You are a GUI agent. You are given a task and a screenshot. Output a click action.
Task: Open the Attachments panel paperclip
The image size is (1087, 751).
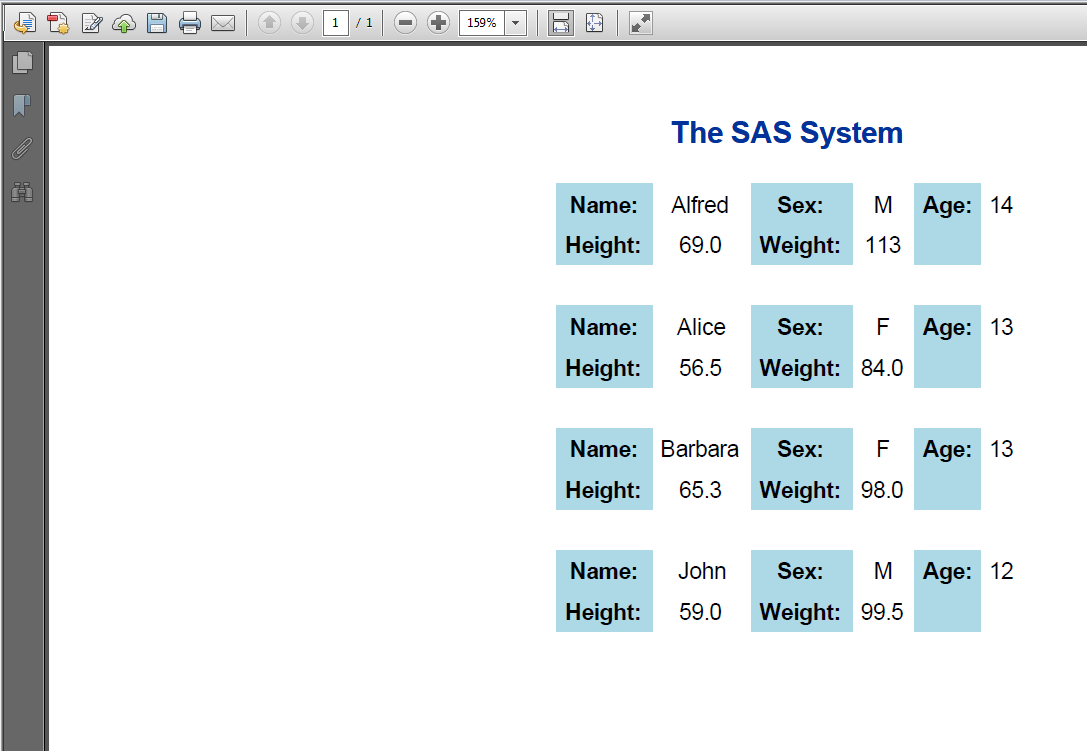(x=22, y=149)
